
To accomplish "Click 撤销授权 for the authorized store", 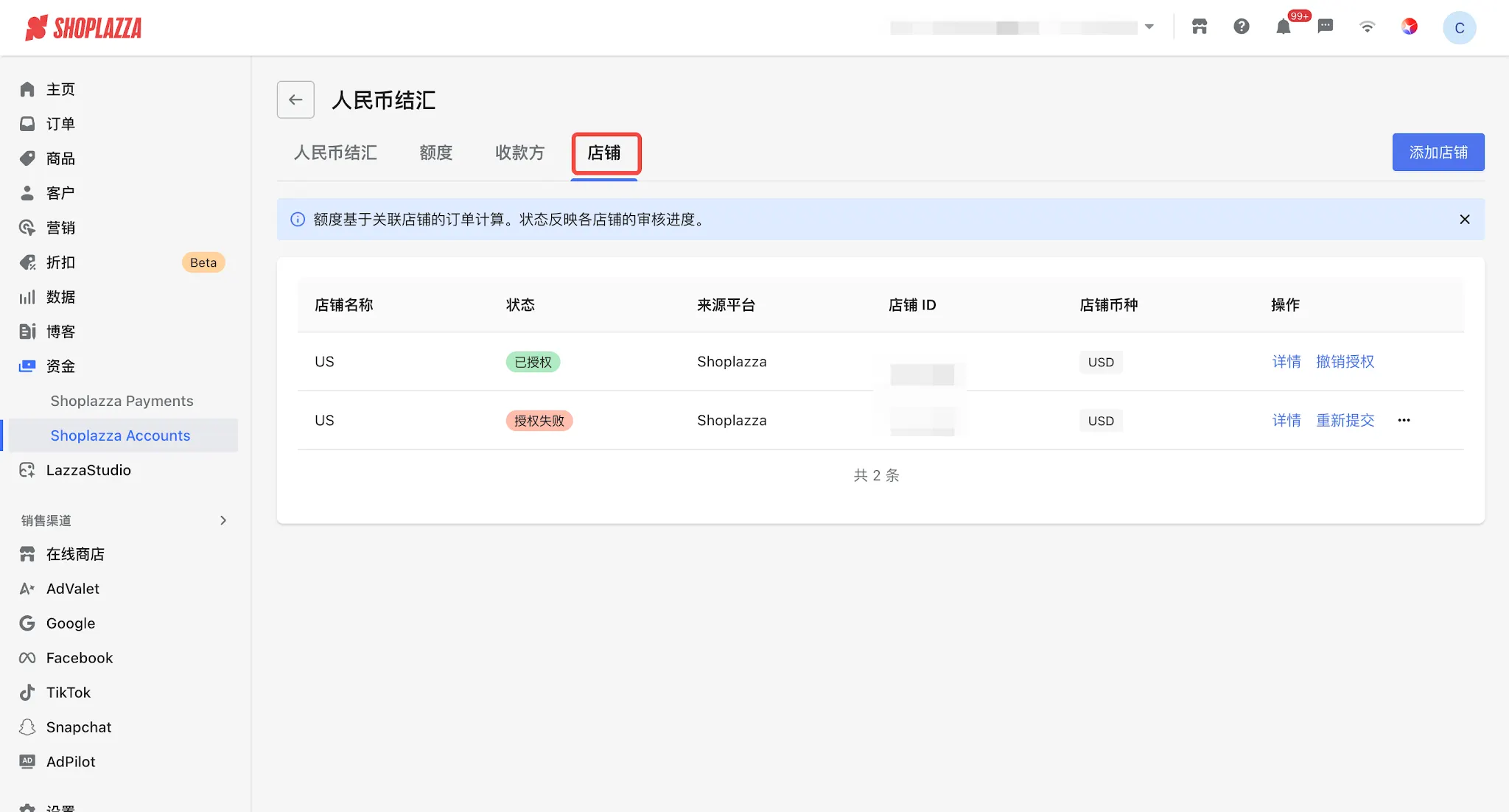I will (1345, 362).
